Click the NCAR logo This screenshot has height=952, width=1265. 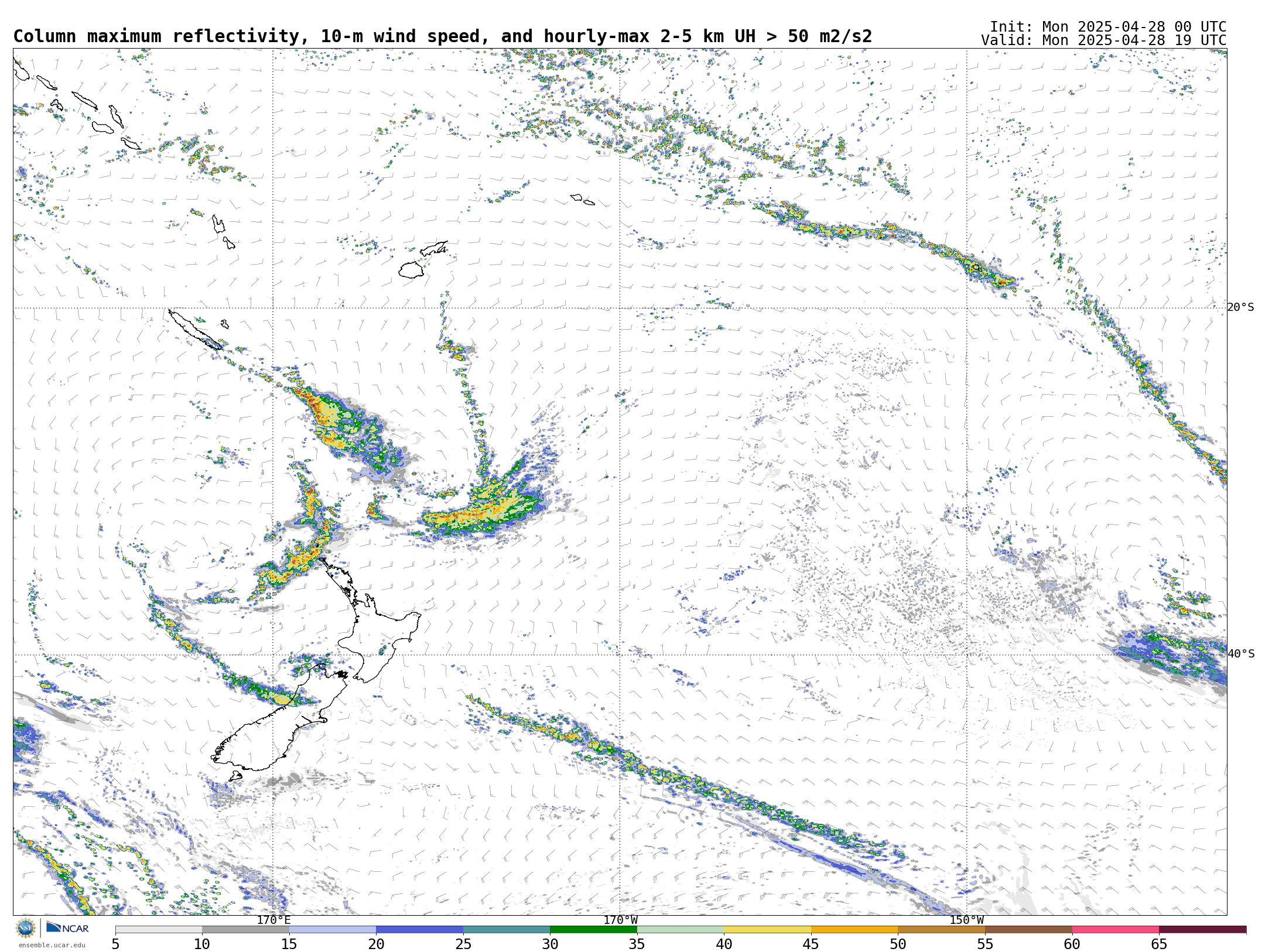pos(67,927)
